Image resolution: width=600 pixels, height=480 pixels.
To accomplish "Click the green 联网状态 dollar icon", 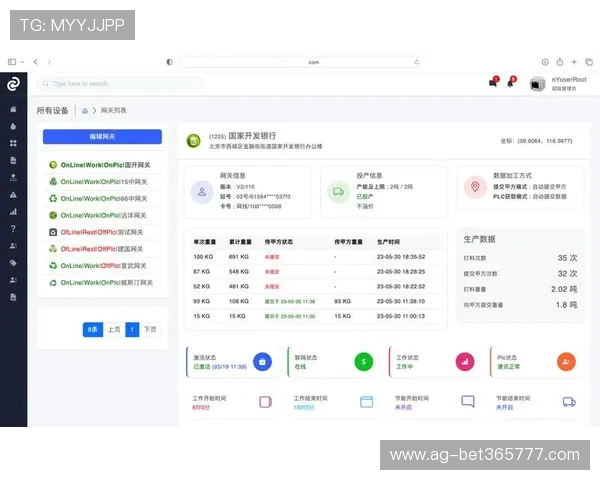I will tap(364, 362).
